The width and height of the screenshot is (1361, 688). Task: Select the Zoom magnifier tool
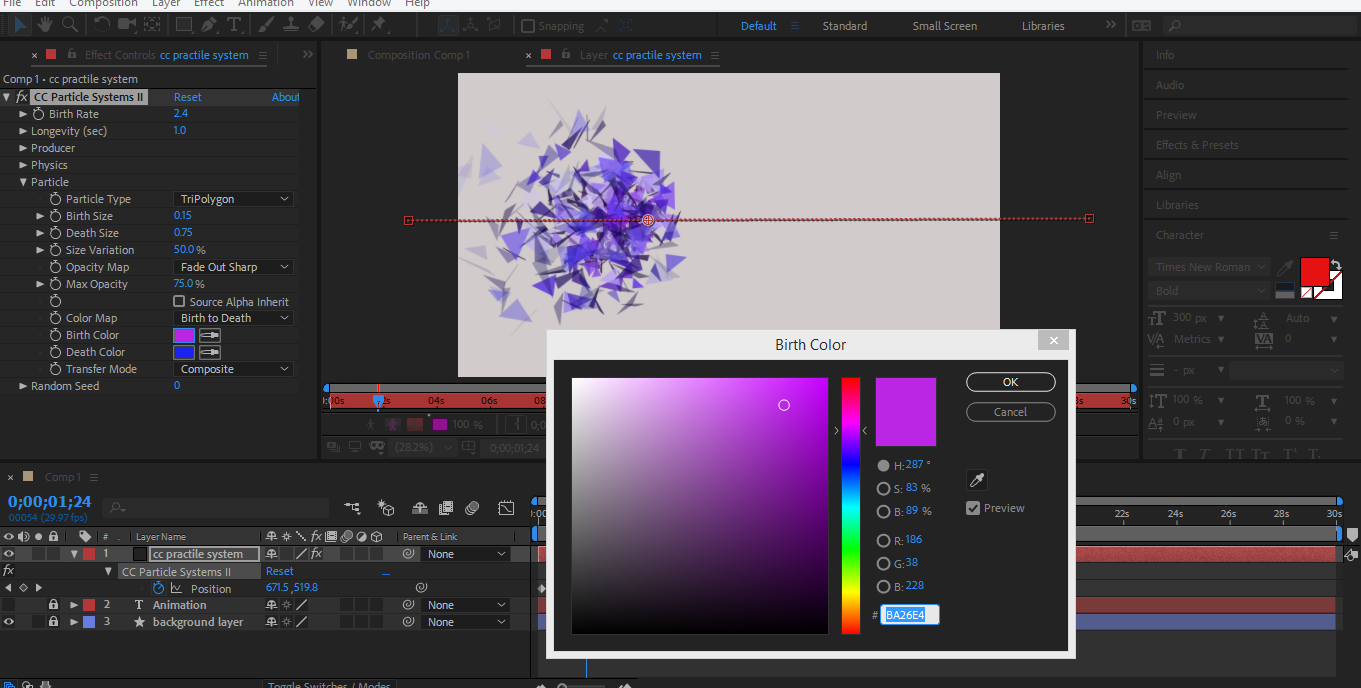coord(70,24)
